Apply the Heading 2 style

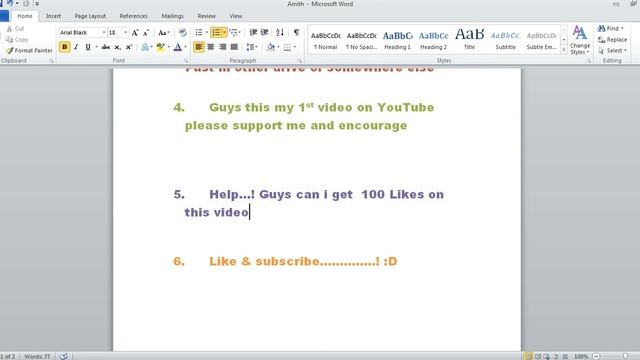coord(433,40)
